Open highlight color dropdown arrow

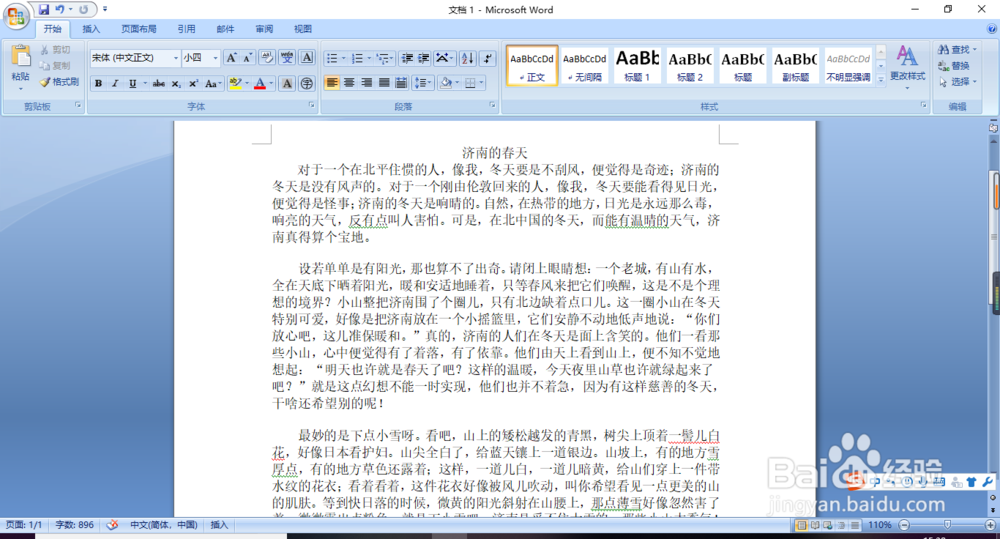tap(247, 84)
